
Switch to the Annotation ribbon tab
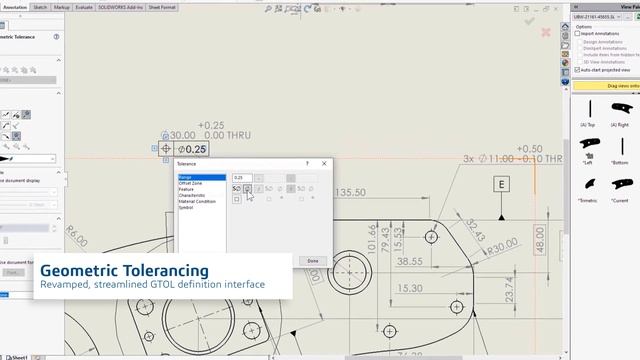click(x=14, y=7)
